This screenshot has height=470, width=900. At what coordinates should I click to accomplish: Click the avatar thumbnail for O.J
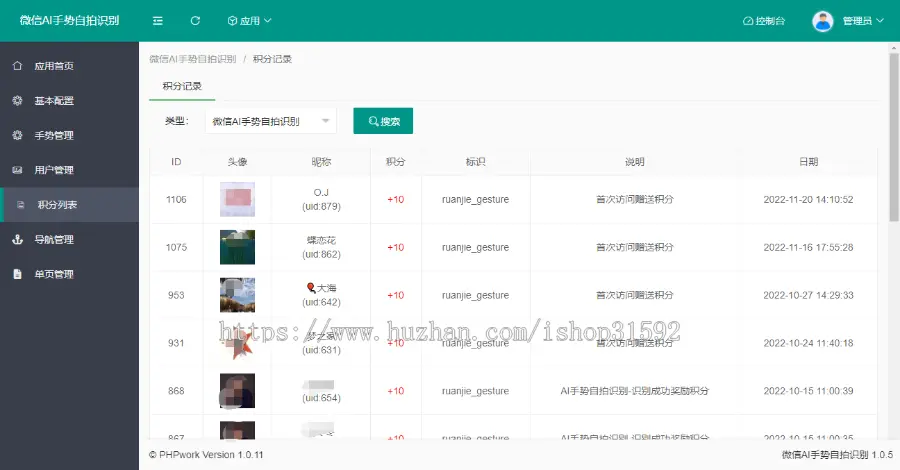[x=237, y=199]
